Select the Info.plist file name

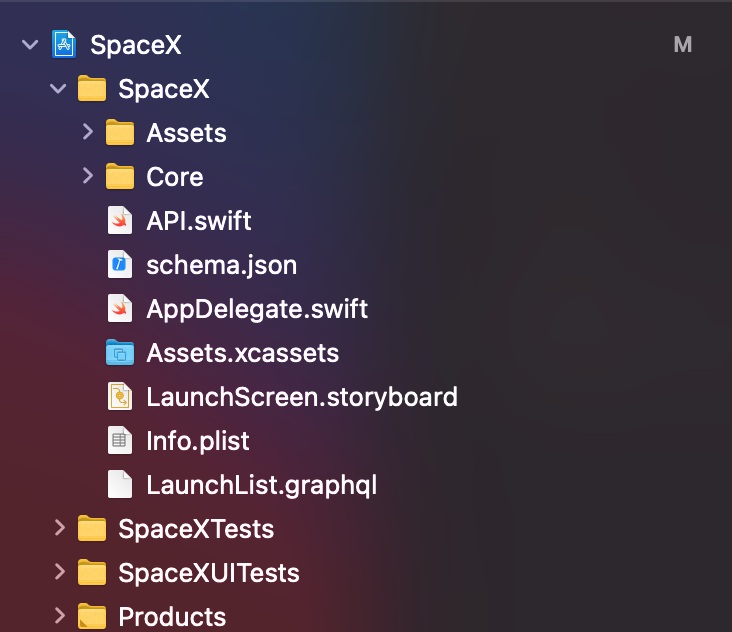pos(198,441)
